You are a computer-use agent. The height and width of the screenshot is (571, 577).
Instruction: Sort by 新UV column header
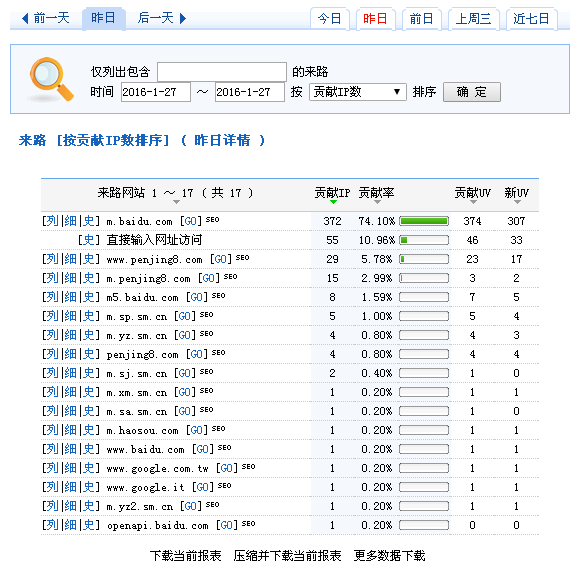click(516, 193)
